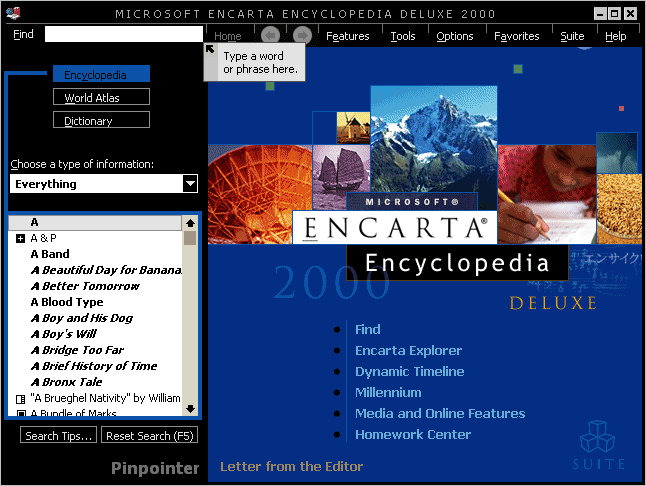Open the Features menu
Viewport: 646px width, 486px height.
click(347, 36)
